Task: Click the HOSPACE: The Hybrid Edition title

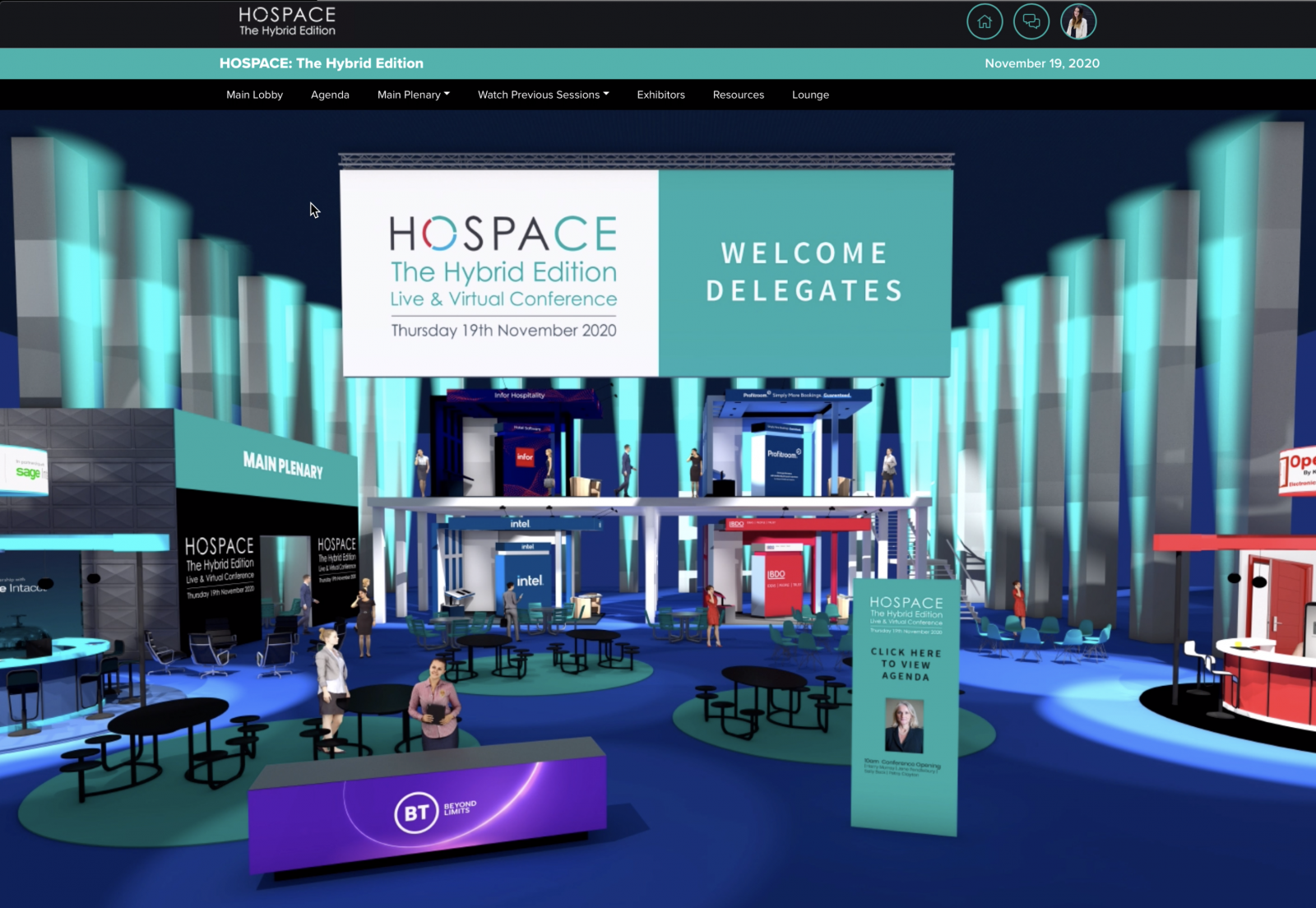Action: click(x=322, y=63)
